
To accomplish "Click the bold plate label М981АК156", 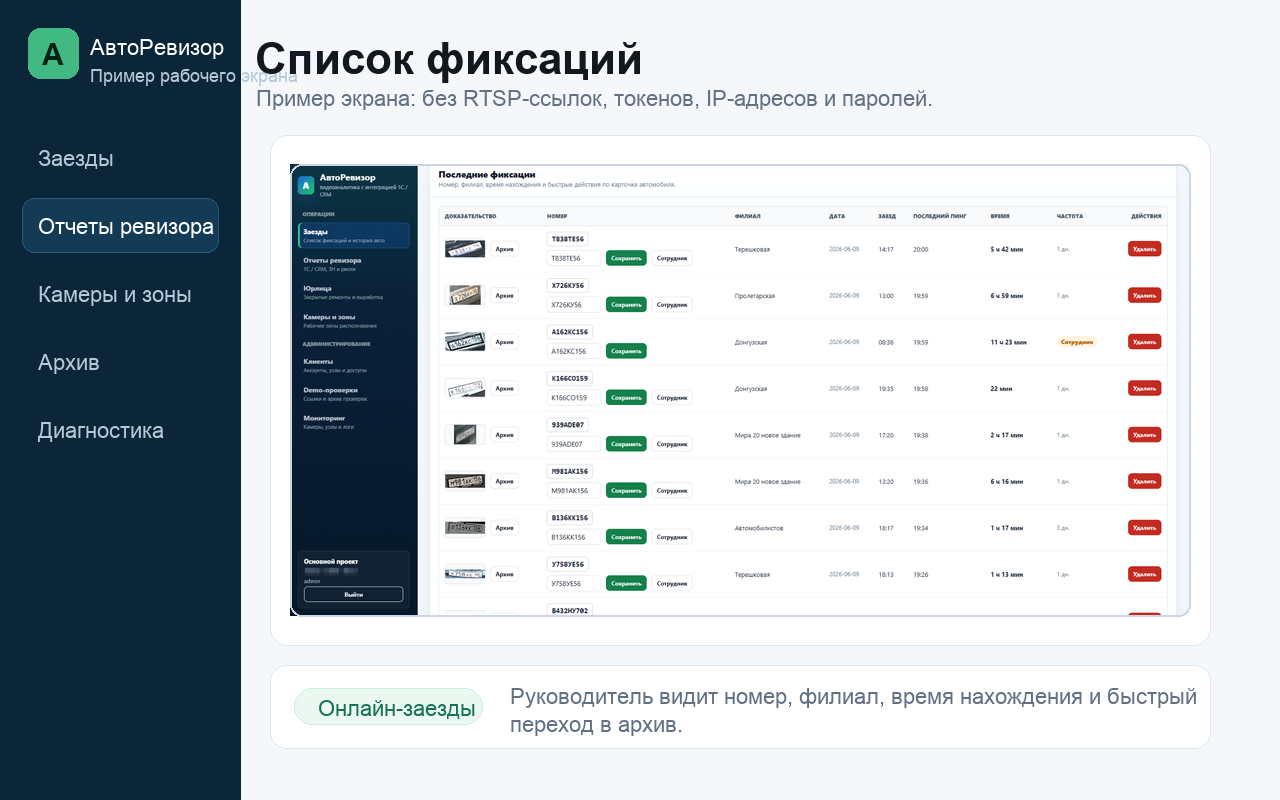I will tap(570, 471).
